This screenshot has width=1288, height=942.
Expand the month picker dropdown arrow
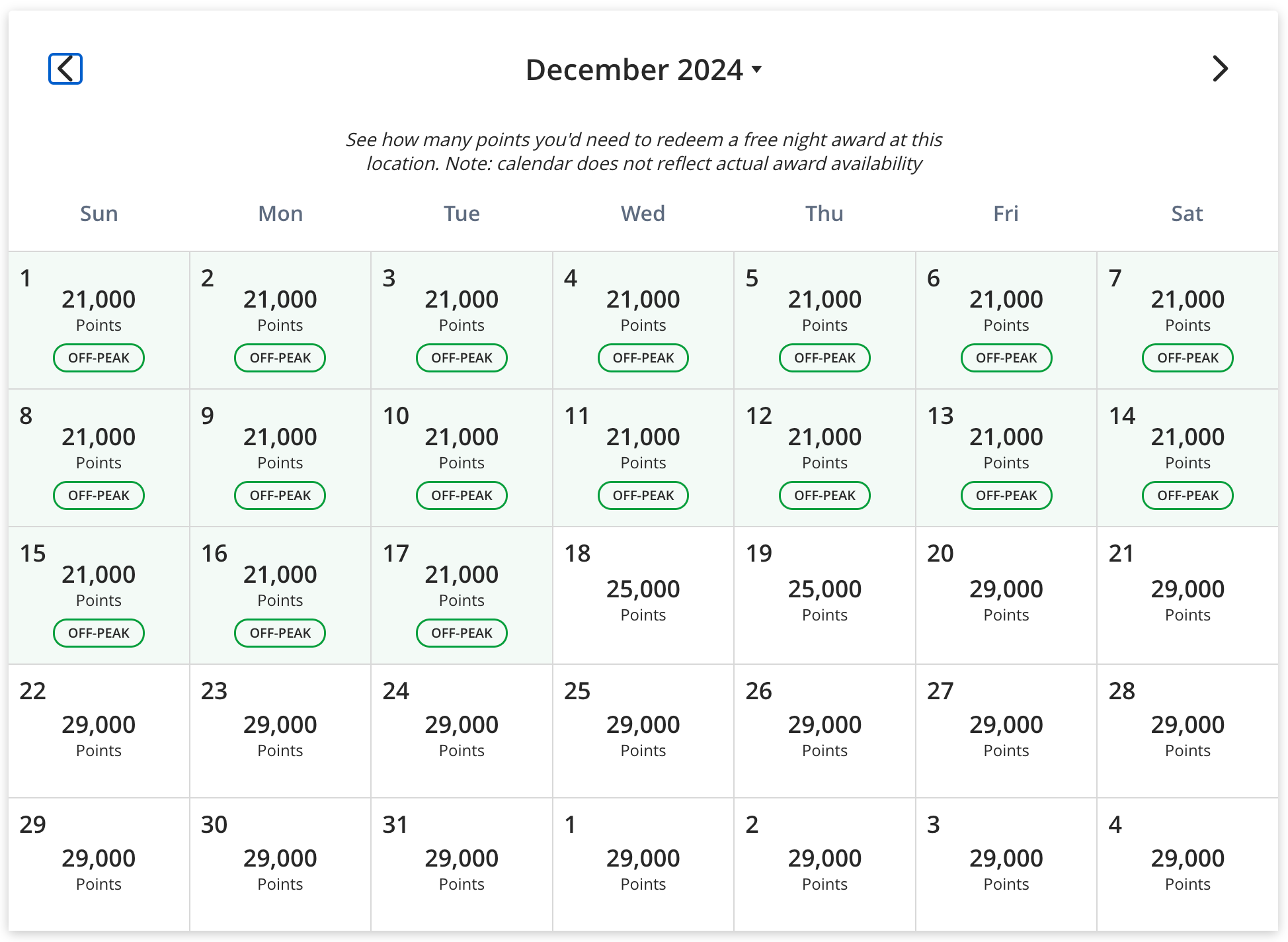(756, 70)
